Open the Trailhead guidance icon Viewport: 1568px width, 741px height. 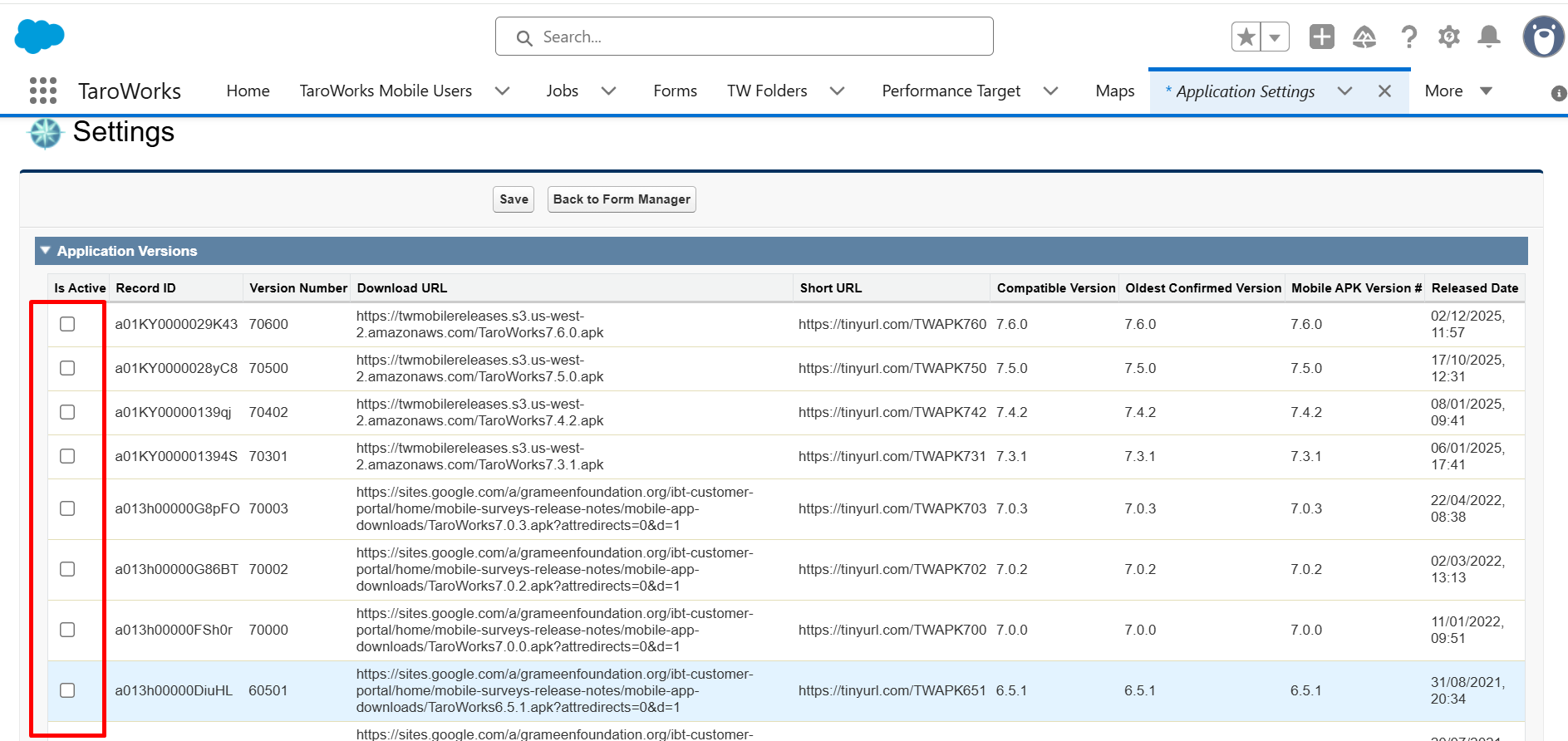[1364, 37]
